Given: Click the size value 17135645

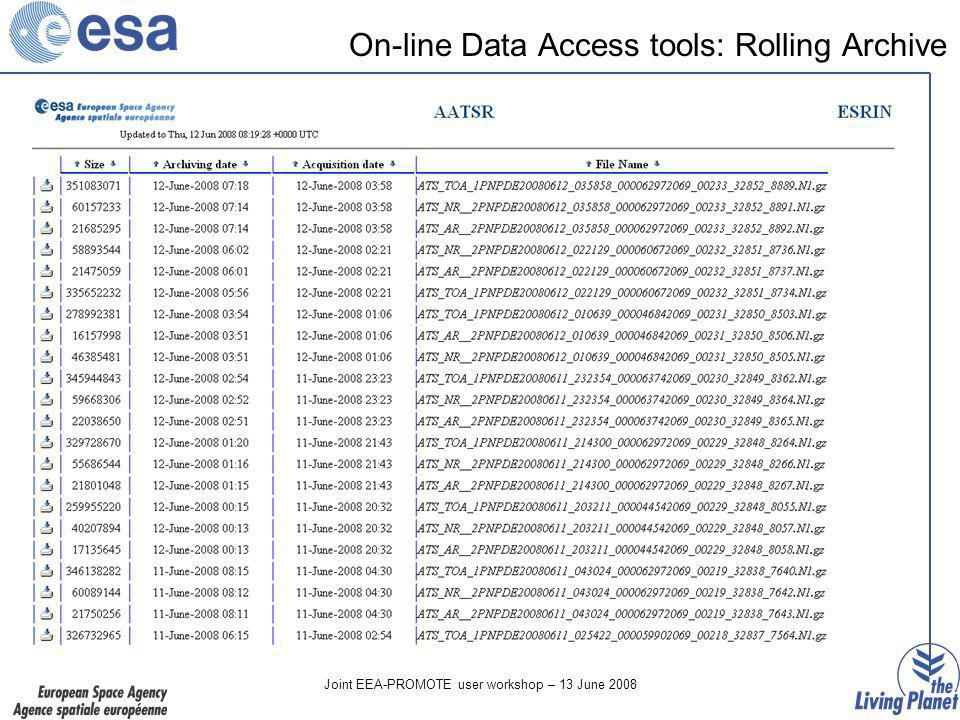Looking at the screenshot, I should pos(96,550).
